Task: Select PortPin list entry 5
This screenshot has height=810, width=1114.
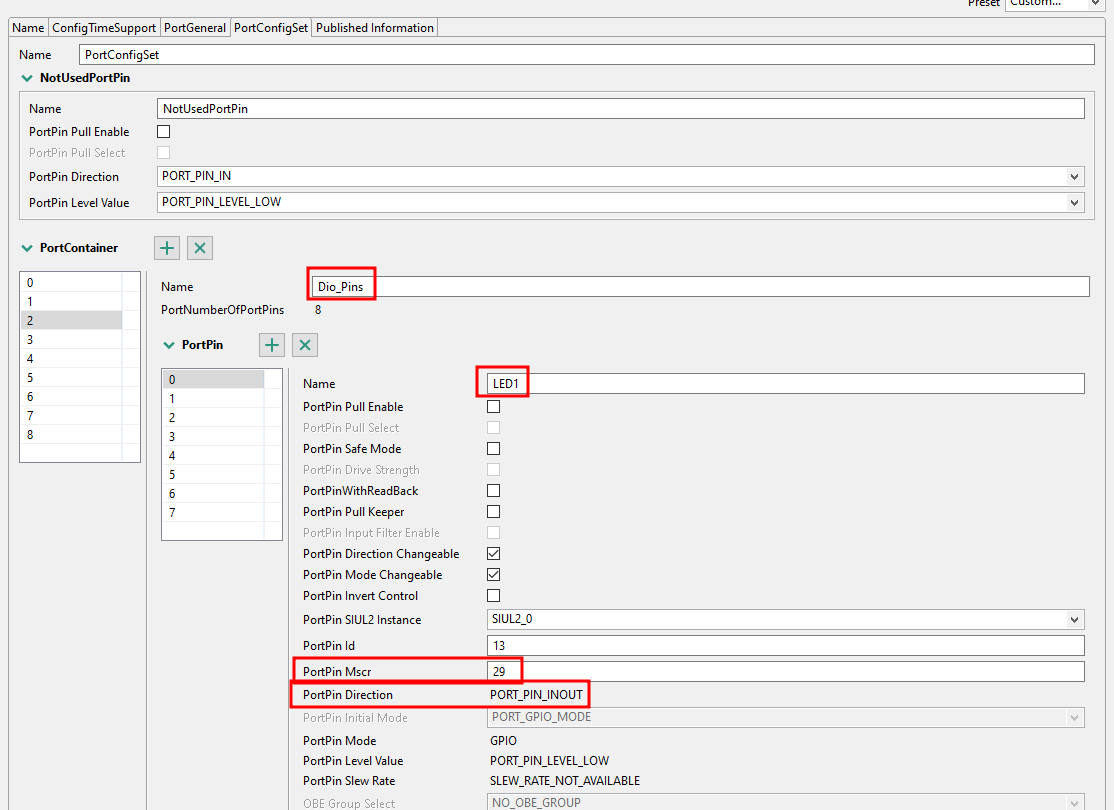Action: (213, 475)
